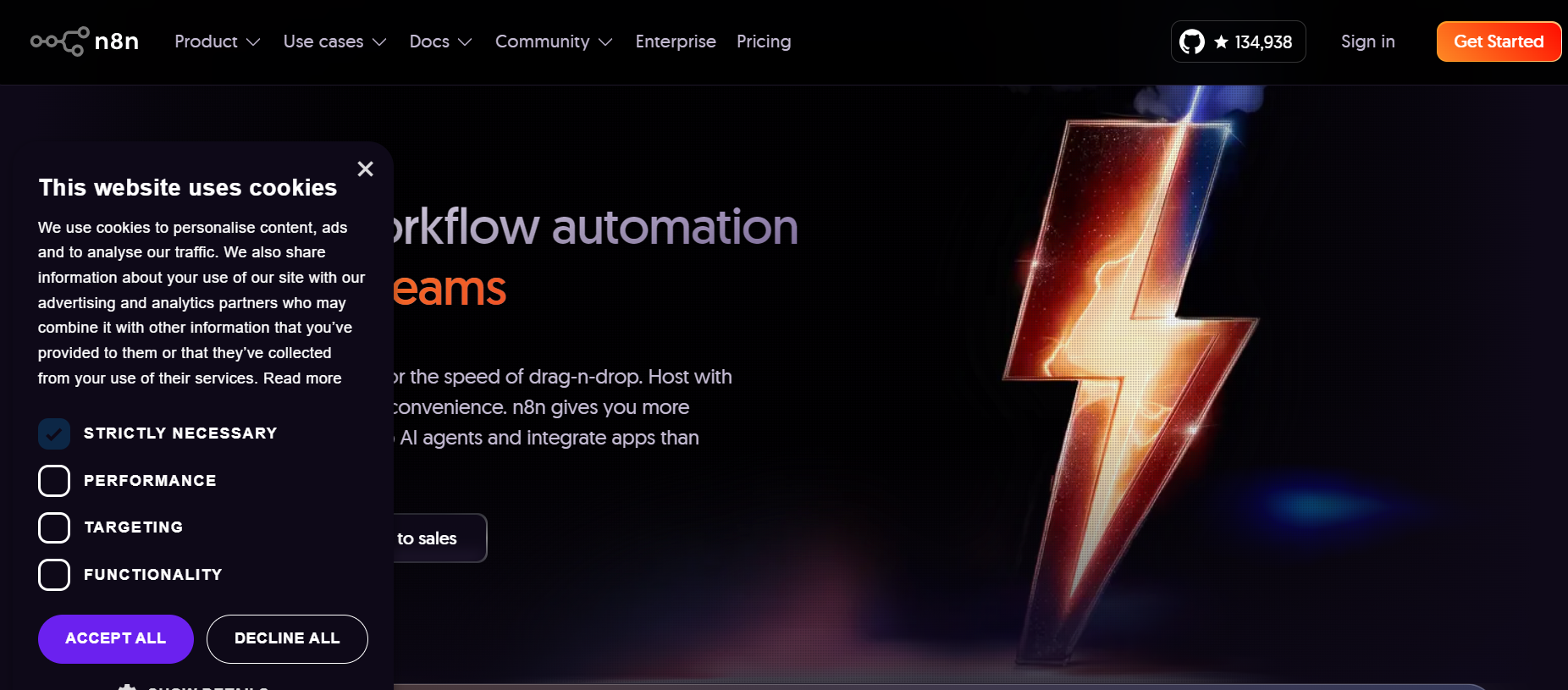The height and width of the screenshot is (690, 1568).
Task: Click the n8n logo icon
Action: [59, 41]
